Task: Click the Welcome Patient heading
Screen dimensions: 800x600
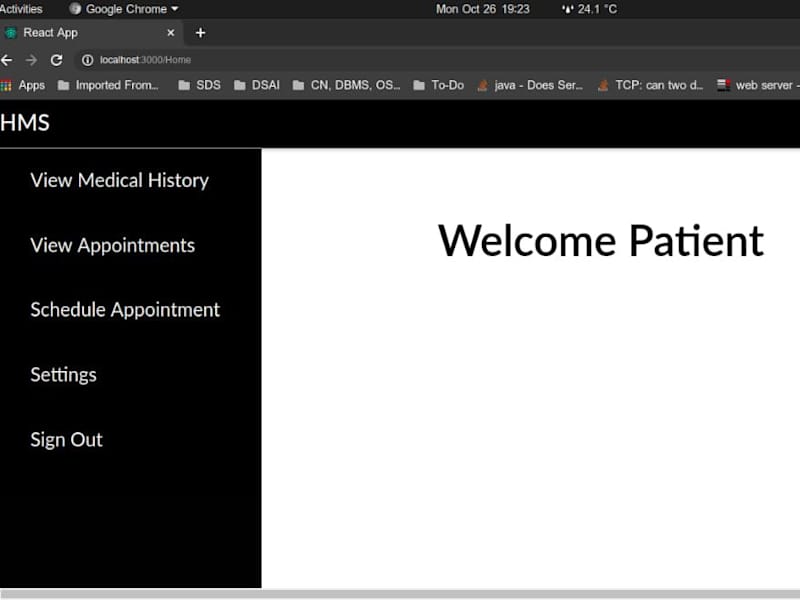Action: coord(601,241)
